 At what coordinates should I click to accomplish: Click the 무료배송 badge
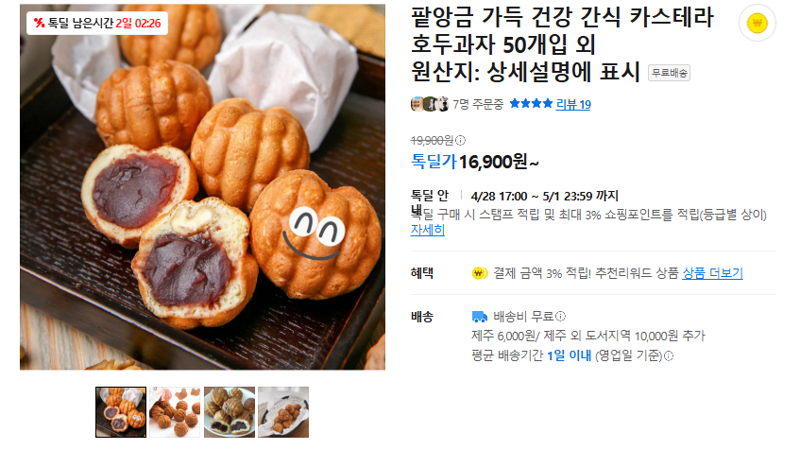coord(669,73)
